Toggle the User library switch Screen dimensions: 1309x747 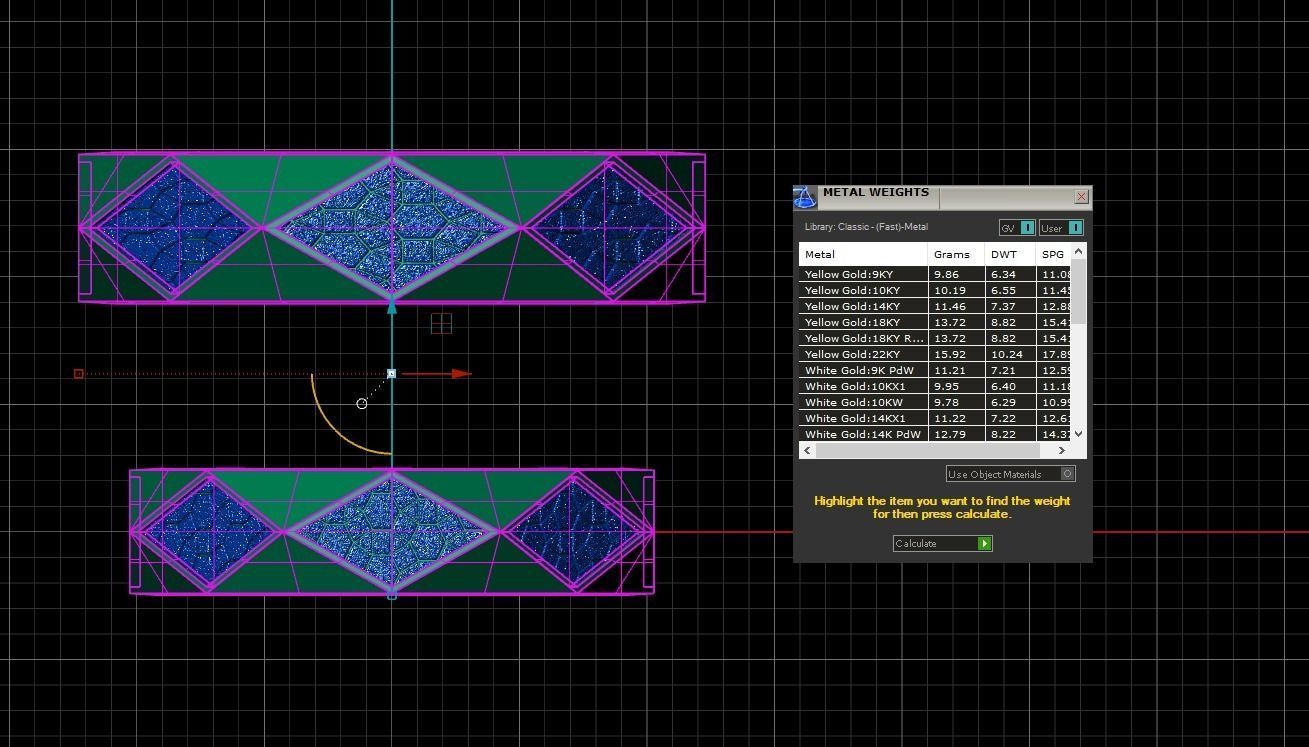coord(1061,228)
